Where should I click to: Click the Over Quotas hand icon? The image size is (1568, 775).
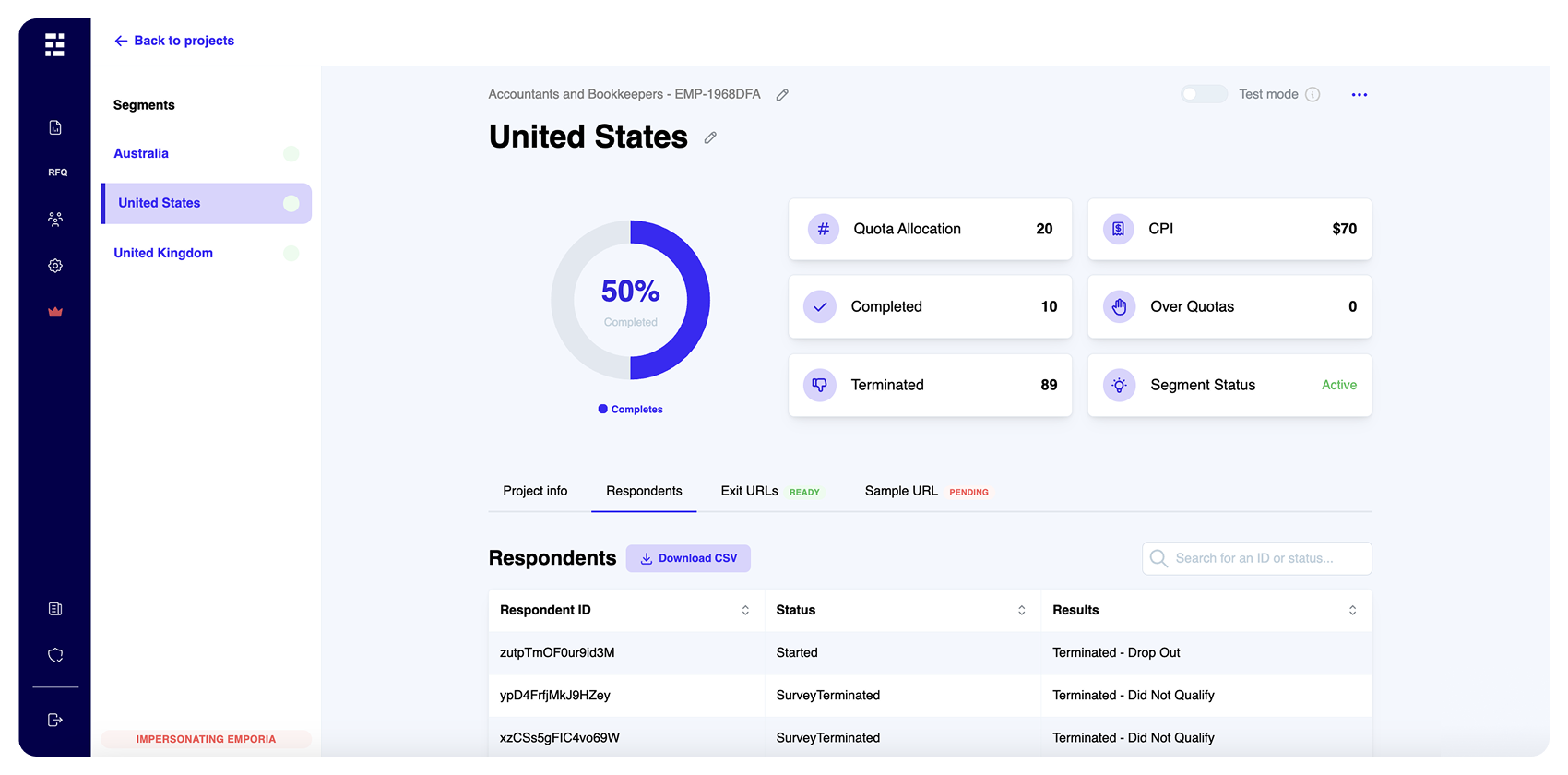1119,306
